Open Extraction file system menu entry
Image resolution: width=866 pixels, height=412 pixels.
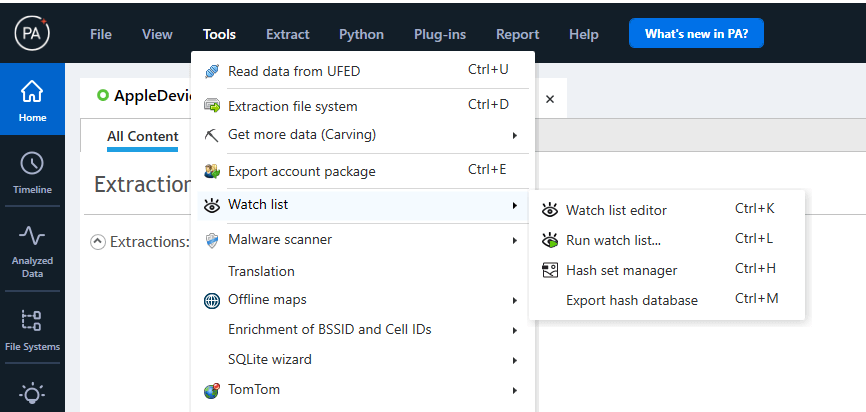(292, 106)
